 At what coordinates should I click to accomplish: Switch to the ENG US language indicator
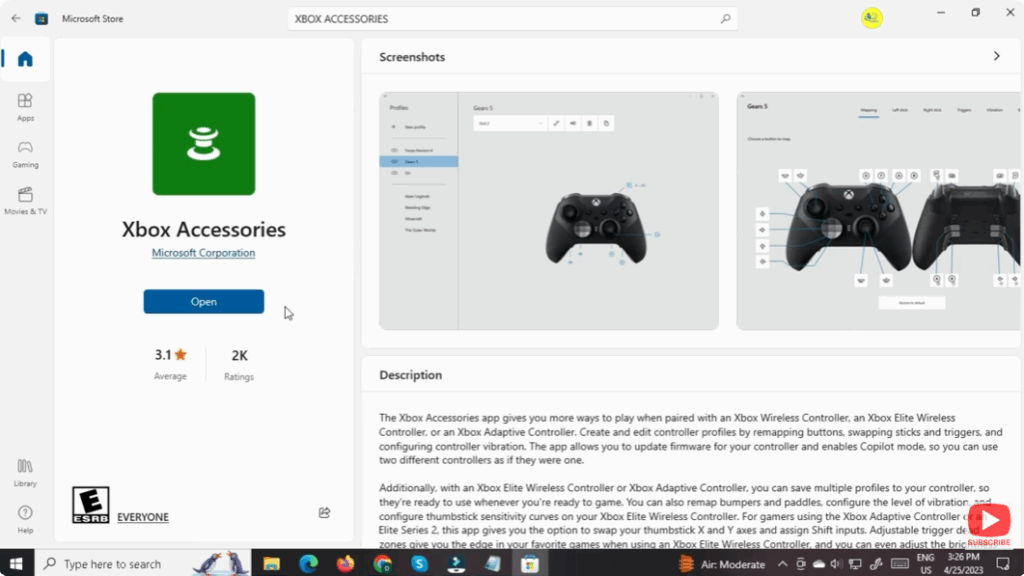[x=925, y=563]
